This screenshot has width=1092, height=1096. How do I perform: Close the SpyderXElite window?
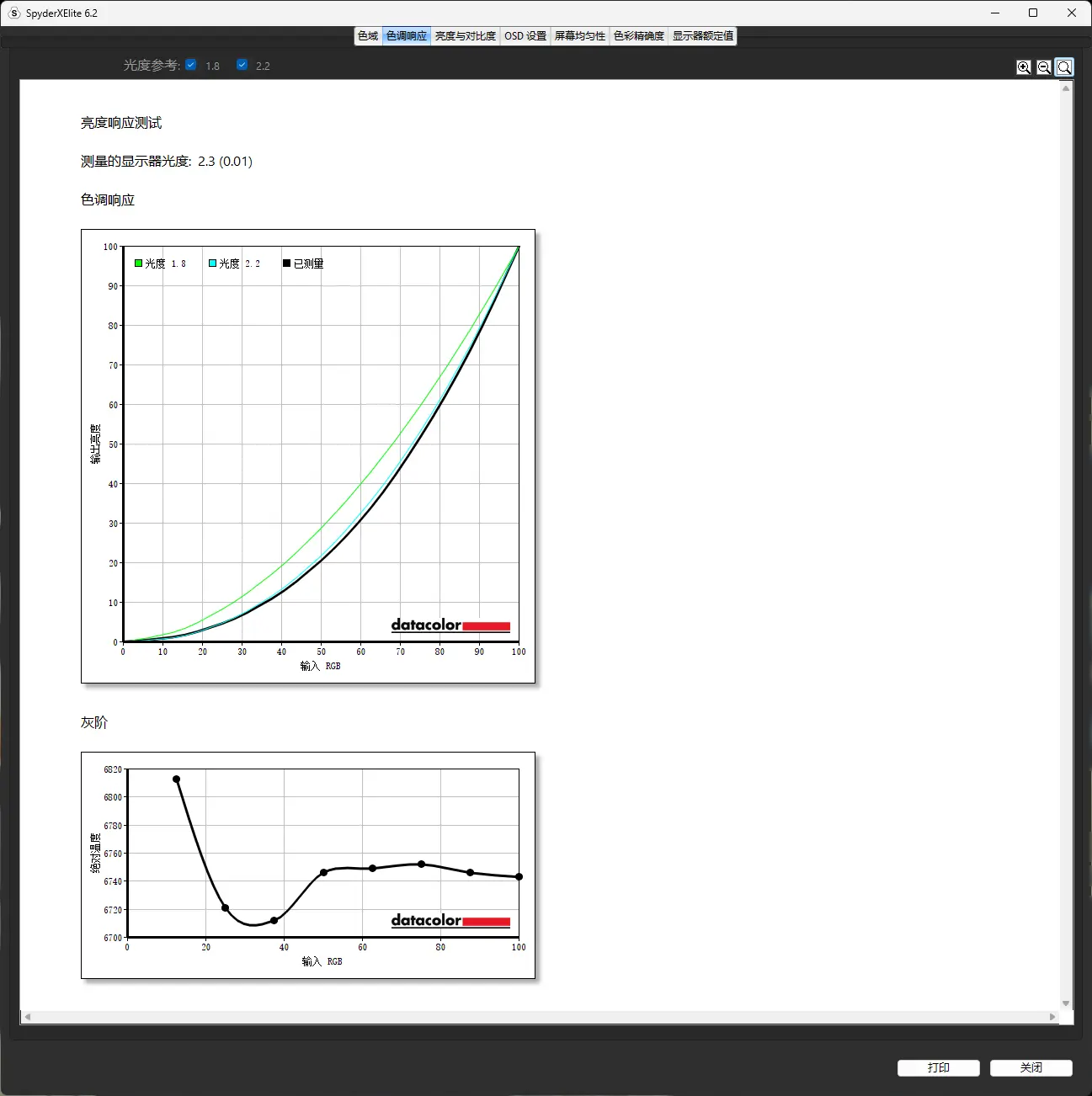1072,13
